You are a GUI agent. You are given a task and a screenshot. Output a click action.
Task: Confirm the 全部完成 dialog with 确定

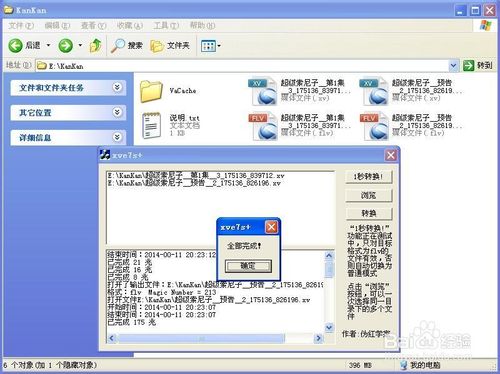248,266
